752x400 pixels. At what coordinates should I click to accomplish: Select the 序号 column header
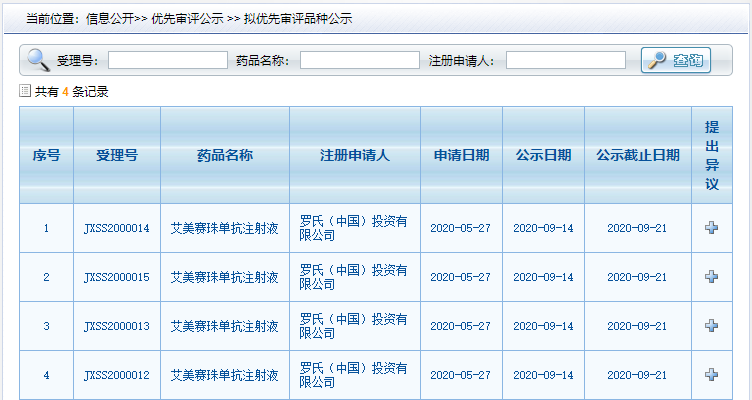click(47, 155)
